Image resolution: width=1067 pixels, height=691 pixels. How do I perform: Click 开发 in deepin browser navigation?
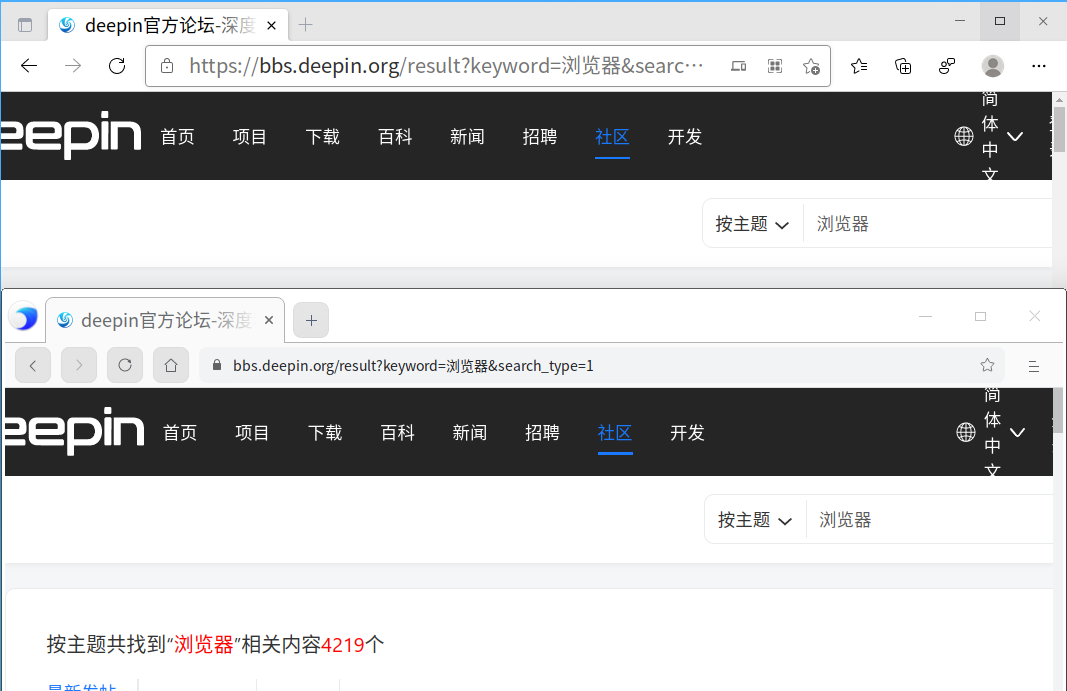pos(688,433)
